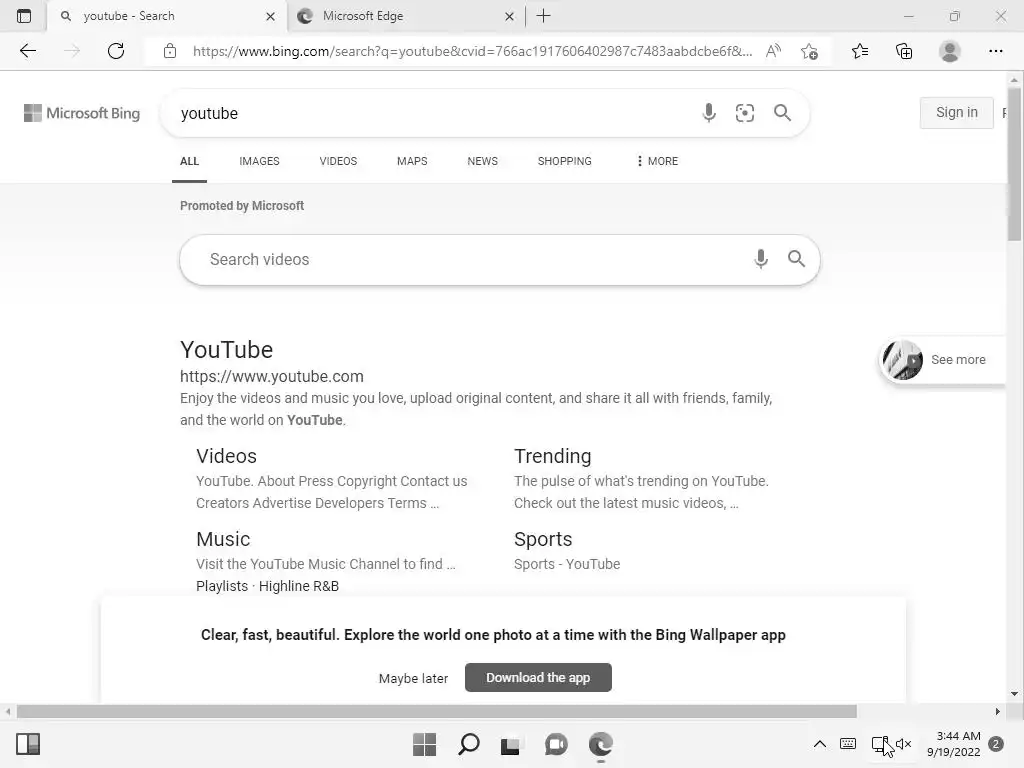Start Bing voice search microphone
Screen dimensions: 1024x768
709,113
